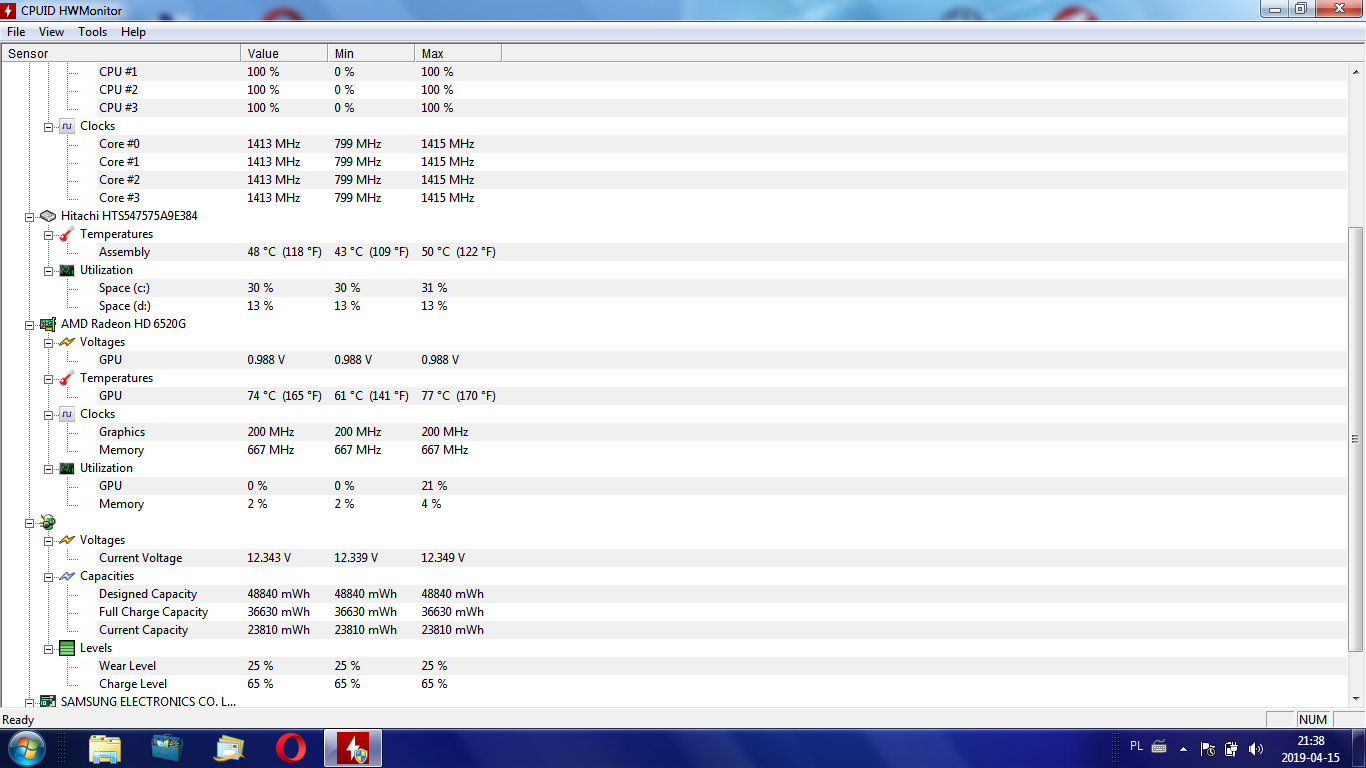Click the Min column header
The image size is (1366, 768).
pos(371,54)
